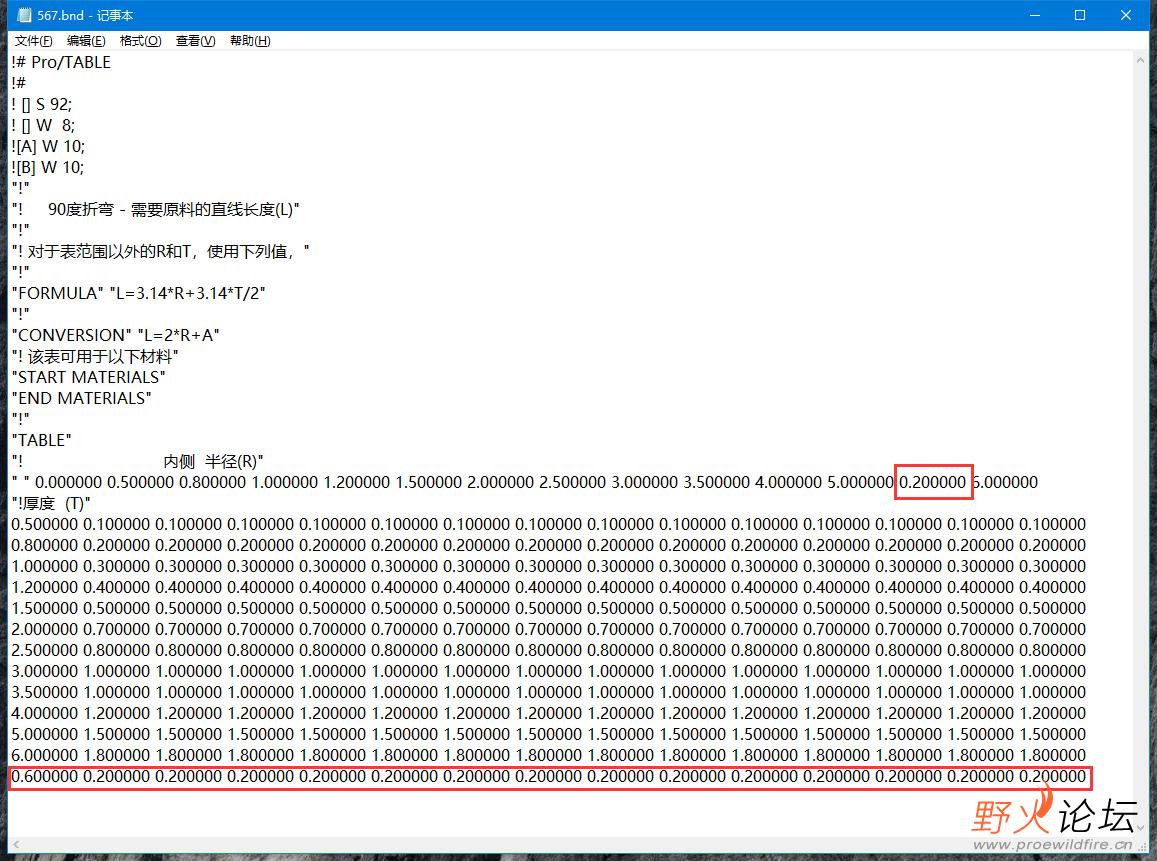Click the line '![A] W 10;'
Viewport: 1157px width, 861px height.
tap(48, 146)
